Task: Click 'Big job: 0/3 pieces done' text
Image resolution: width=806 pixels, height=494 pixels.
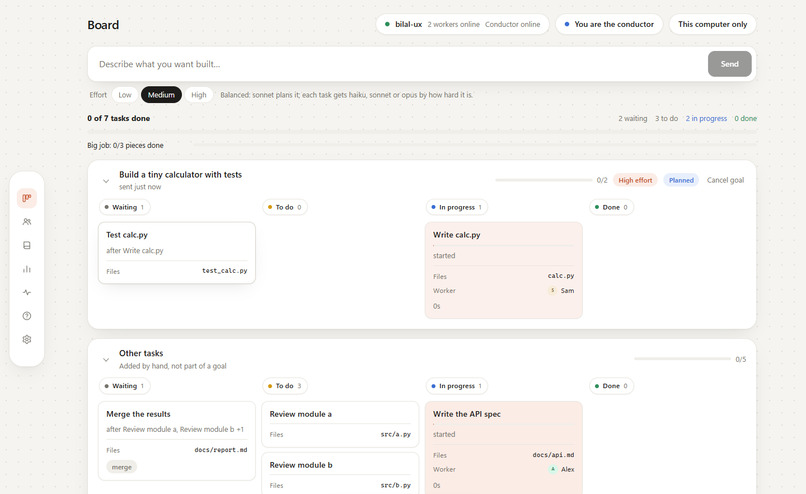Action: tap(125, 145)
